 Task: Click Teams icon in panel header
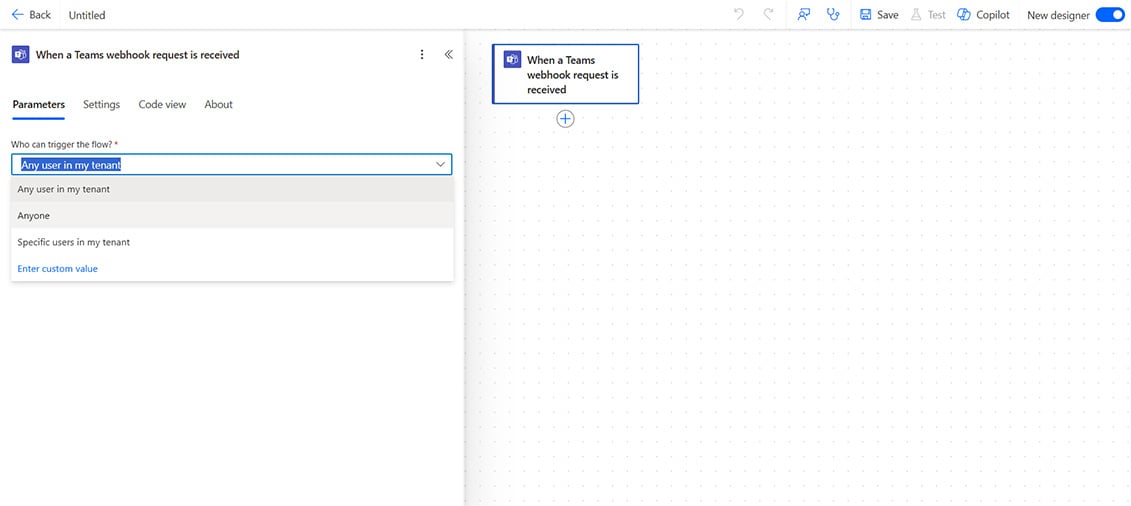[20, 55]
